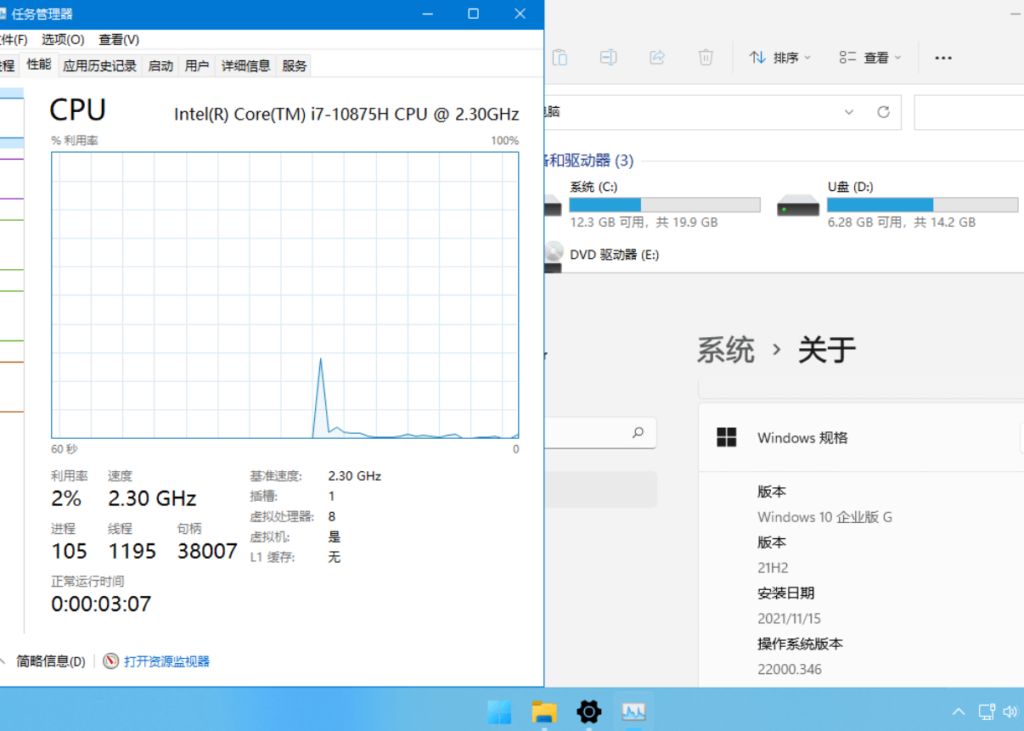
Task: Click the rename icon in Explorer toolbar
Action: point(608,57)
